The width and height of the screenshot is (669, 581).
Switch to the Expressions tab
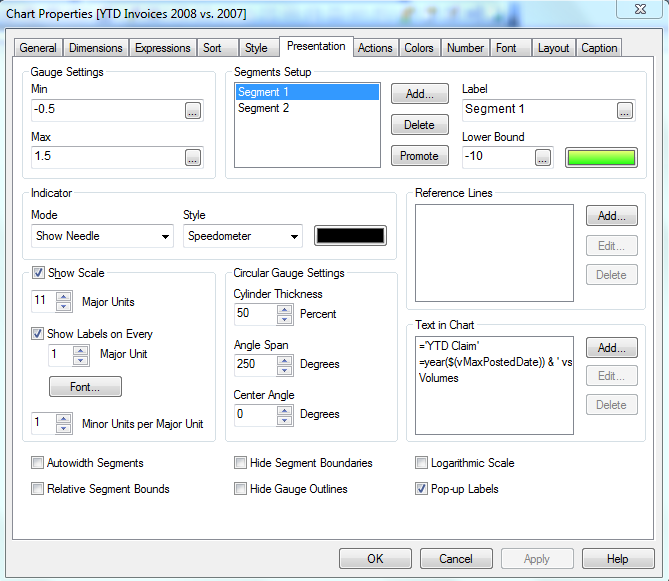pos(163,48)
